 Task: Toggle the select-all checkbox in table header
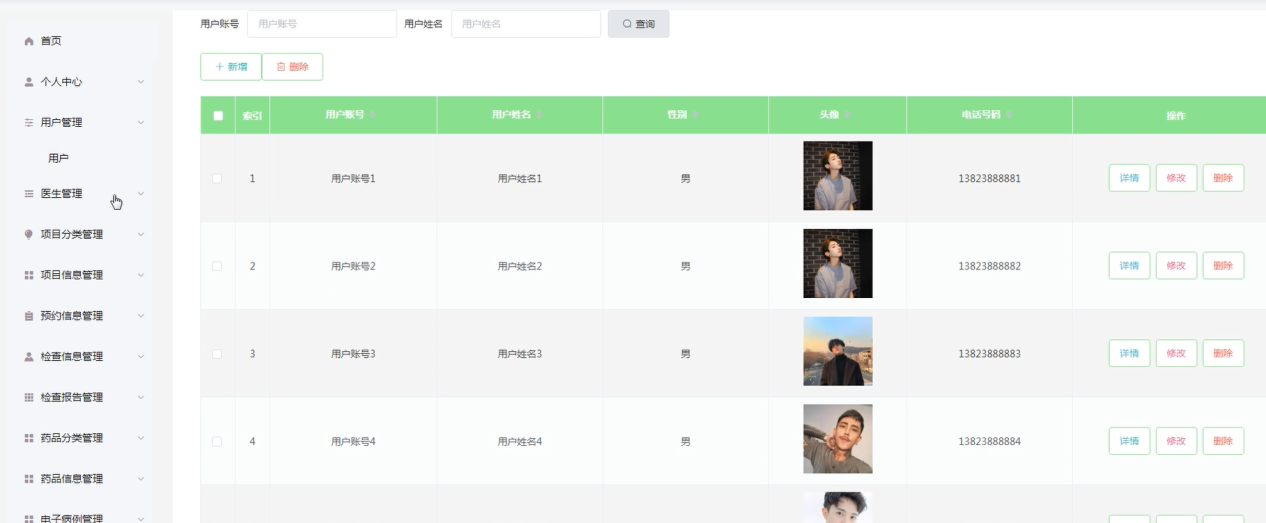pyautogui.click(x=218, y=116)
